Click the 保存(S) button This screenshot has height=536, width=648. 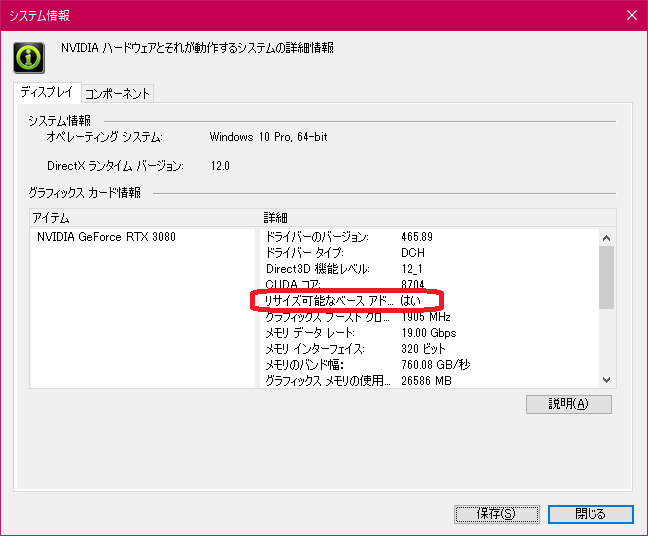497,514
